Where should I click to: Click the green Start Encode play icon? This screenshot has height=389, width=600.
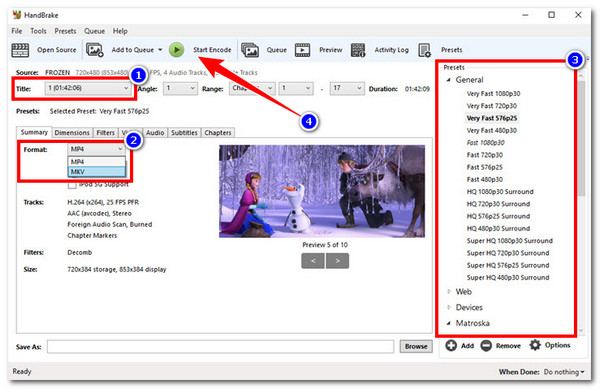[x=176, y=50]
